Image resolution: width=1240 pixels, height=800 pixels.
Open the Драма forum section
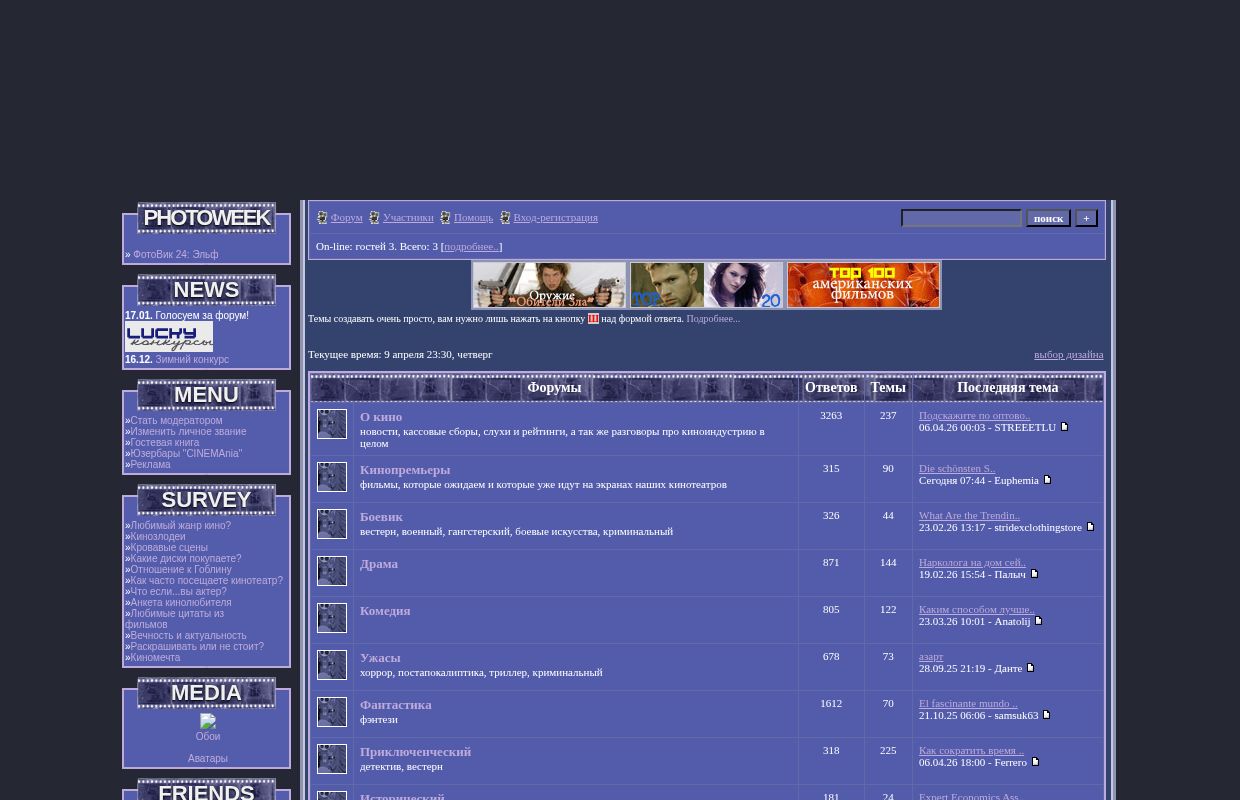tap(378, 564)
